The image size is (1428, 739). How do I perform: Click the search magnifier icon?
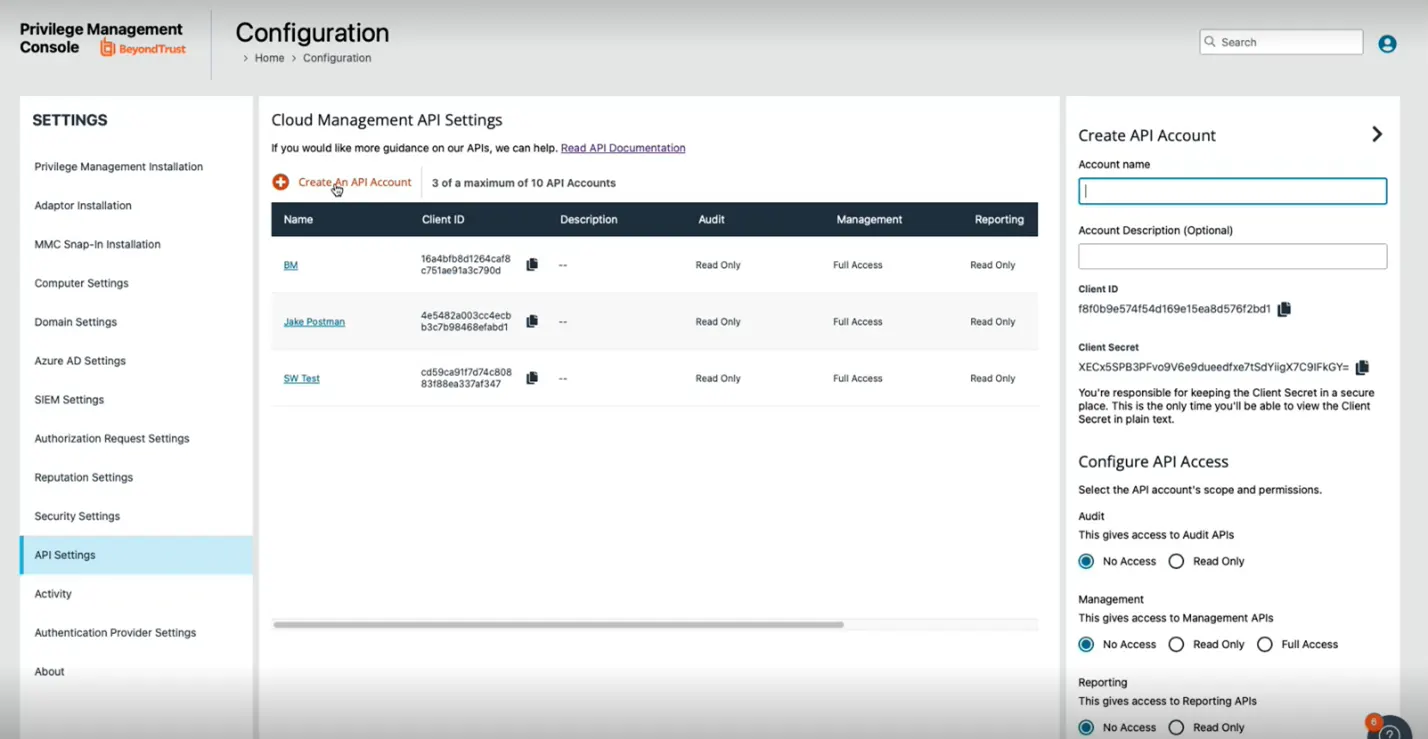pyautogui.click(x=1210, y=42)
